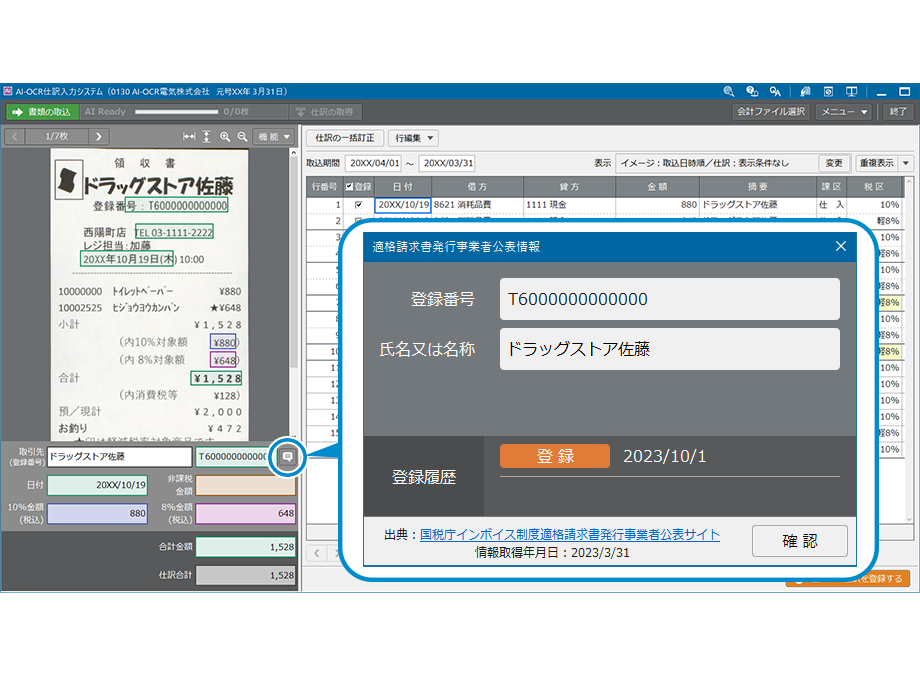Go to next receipt image page
Viewport: 920px width, 700px height.
[x=99, y=137]
